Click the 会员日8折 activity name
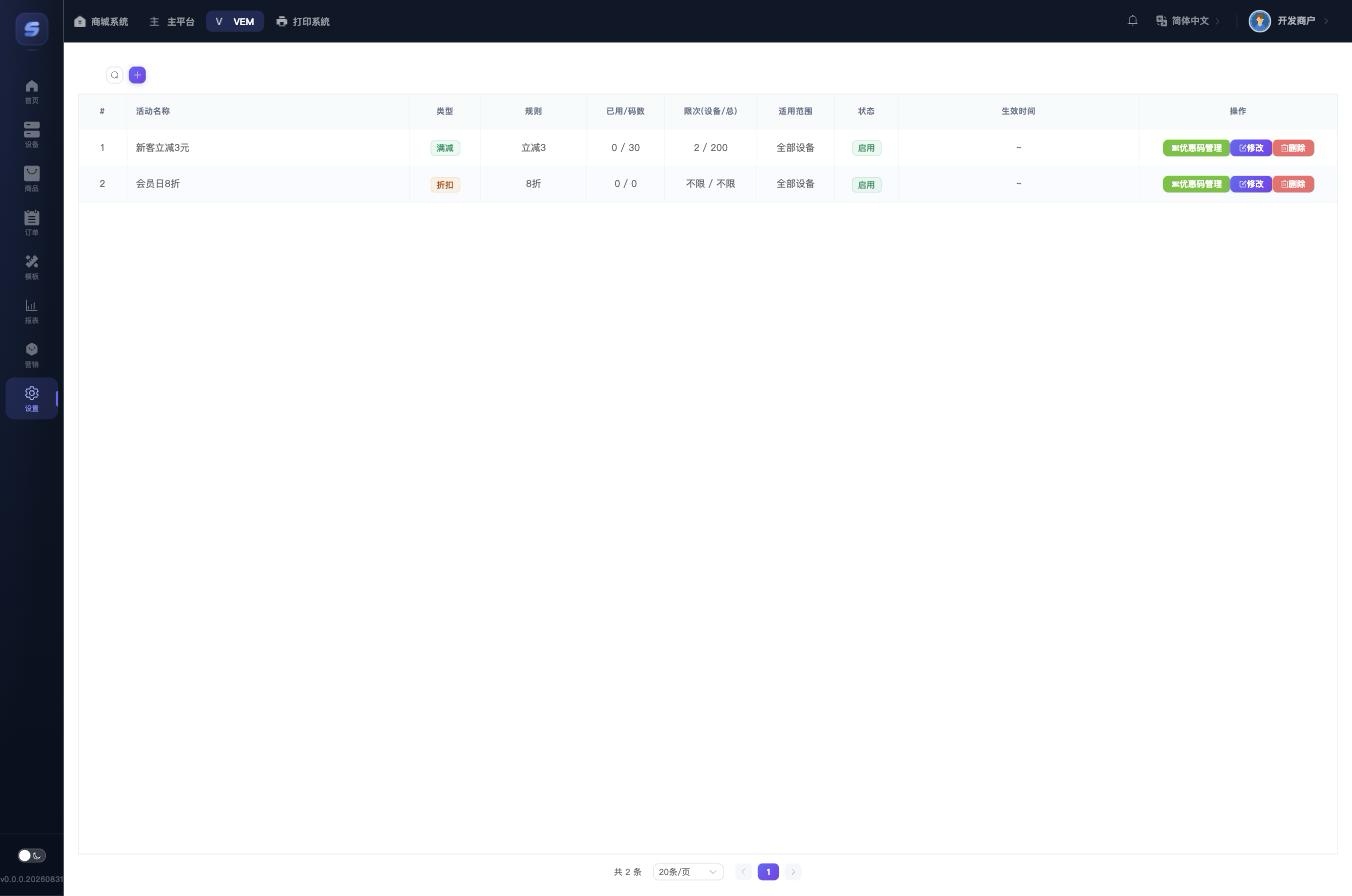Image resolution: width=1352 pixels, height=896 pixels. (158, 184)
